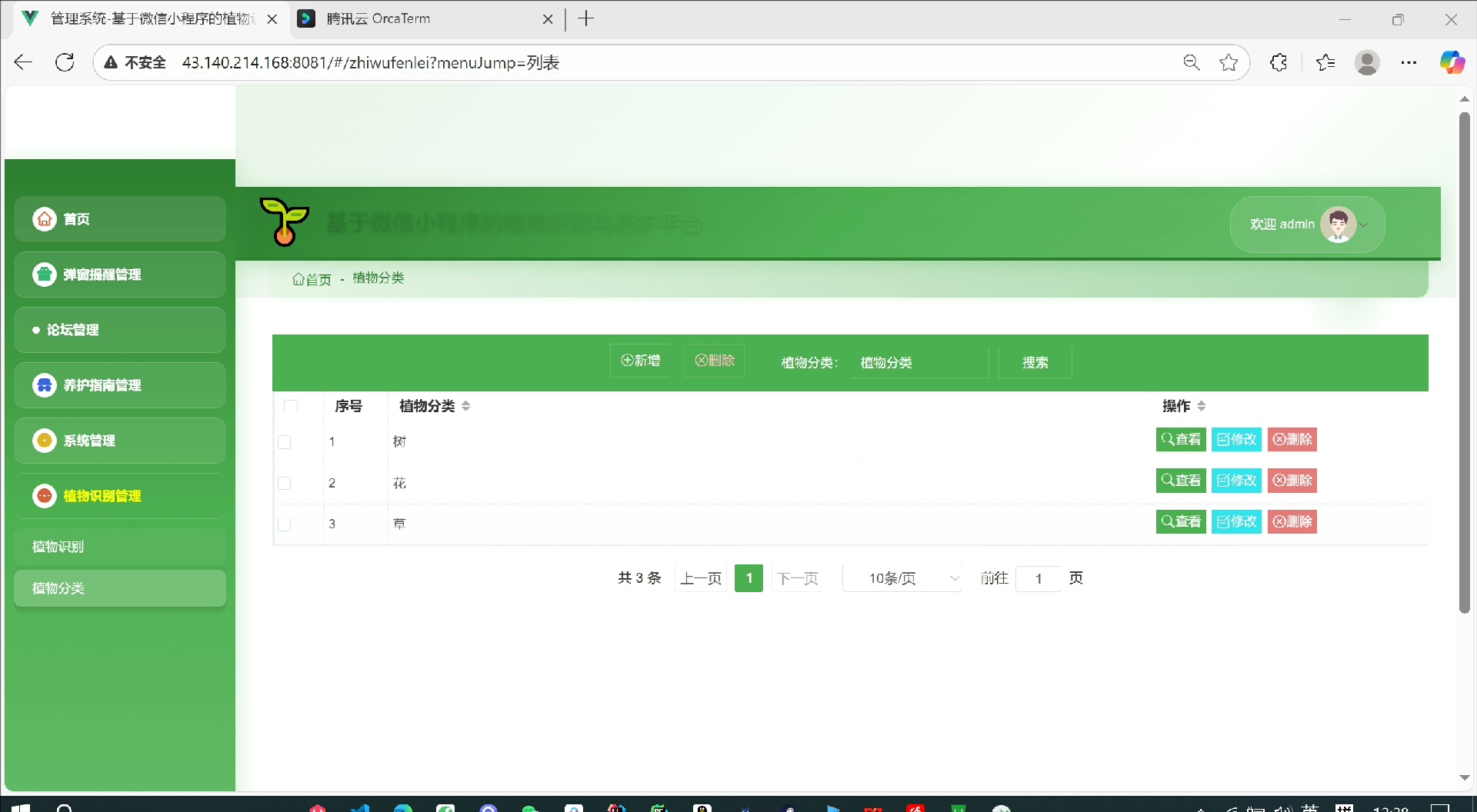The width and height of the screenshot is (1477, 812).
Task: Click the 树 category cell
Action: click(x=399, y=441)
